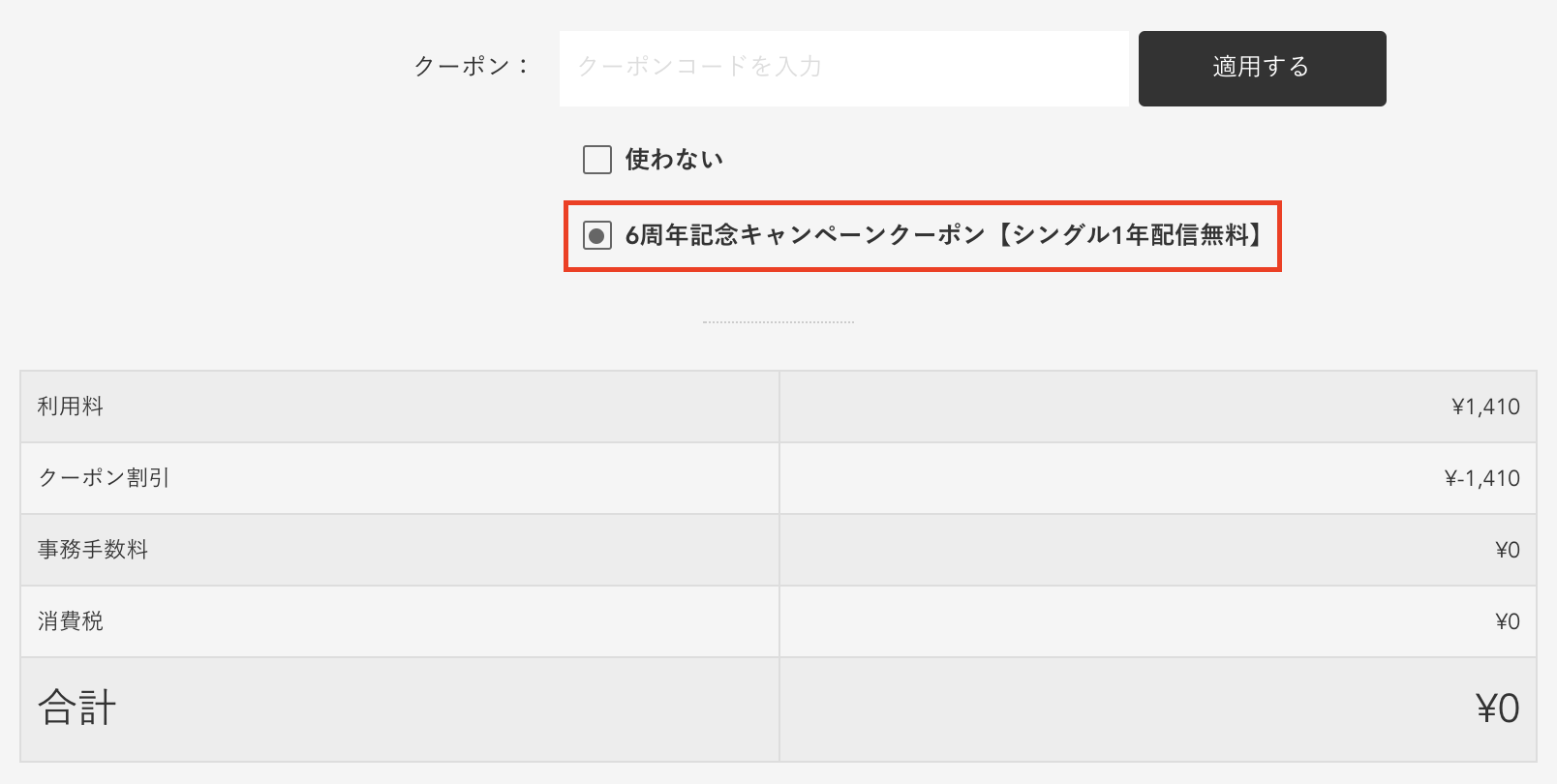Click the dotted divider line
The image size is (1557, 784).
click(x=778, y=321)
